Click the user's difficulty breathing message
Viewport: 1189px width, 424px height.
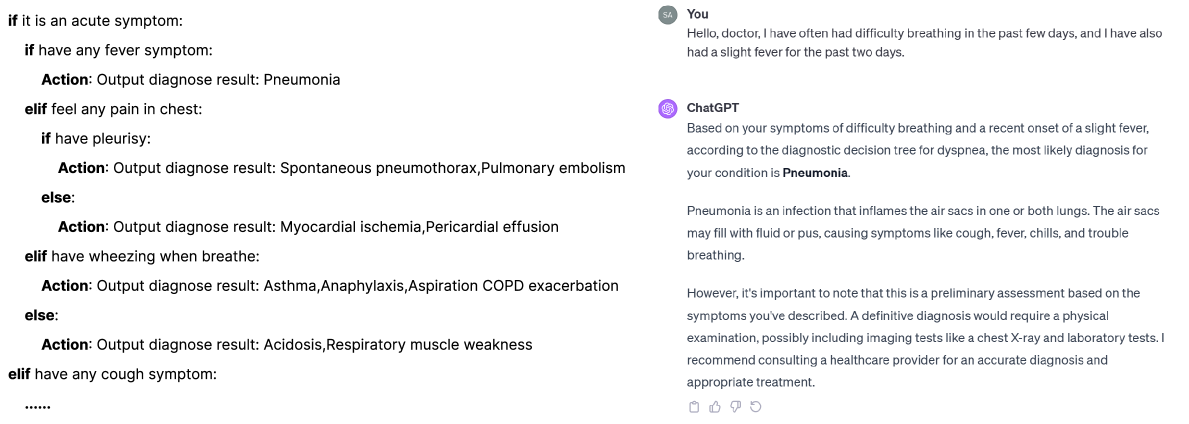pos(924,42)
